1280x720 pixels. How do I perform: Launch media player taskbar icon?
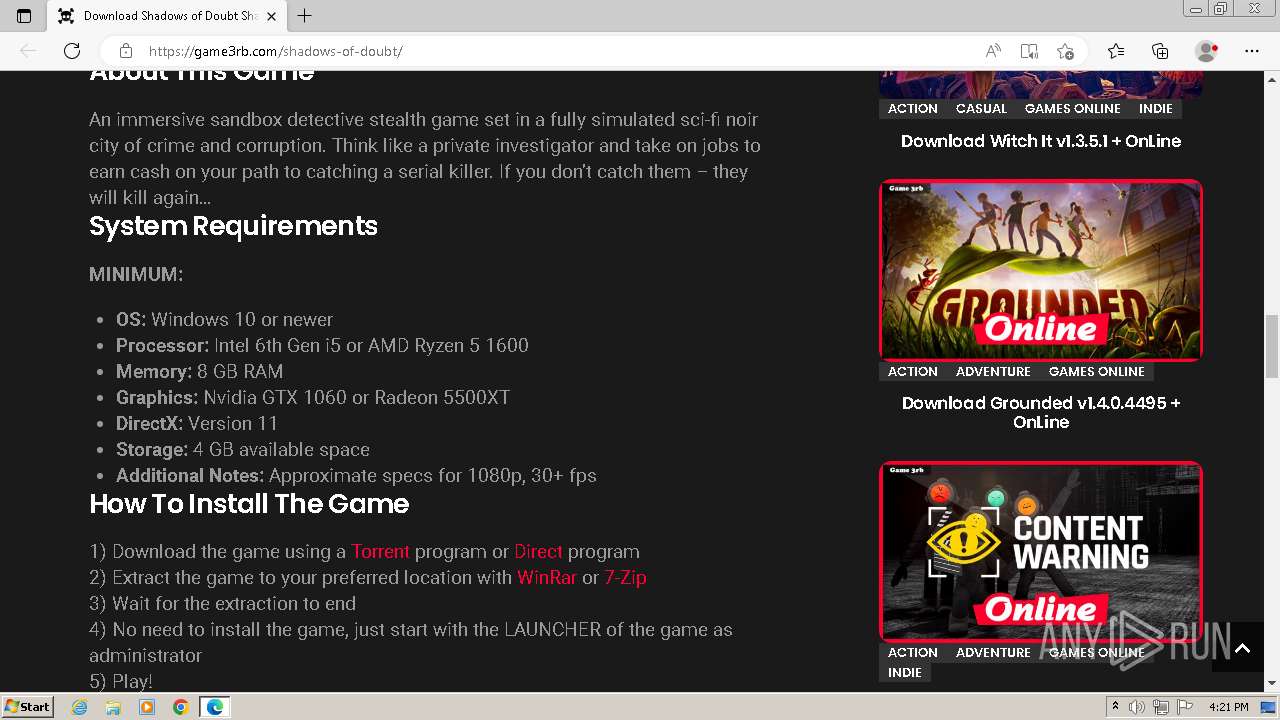click(x=147, y=707)
